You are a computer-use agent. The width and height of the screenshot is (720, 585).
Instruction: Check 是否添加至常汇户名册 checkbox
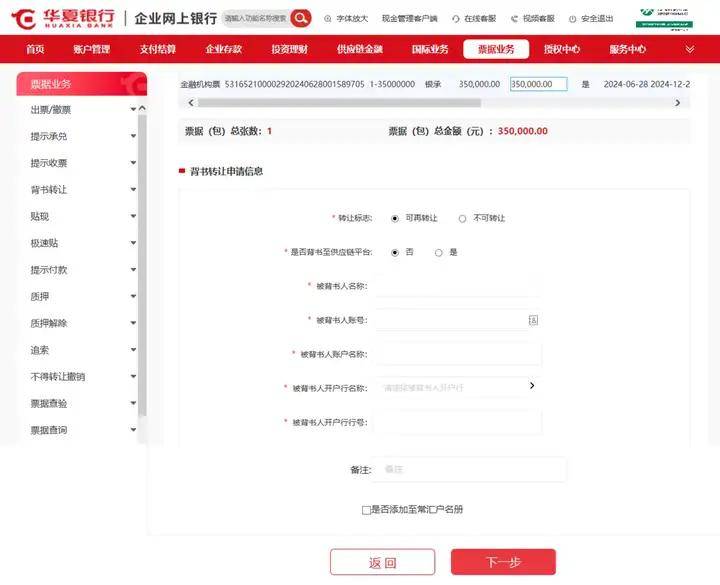pyautogui.click(x=366, y=510)
